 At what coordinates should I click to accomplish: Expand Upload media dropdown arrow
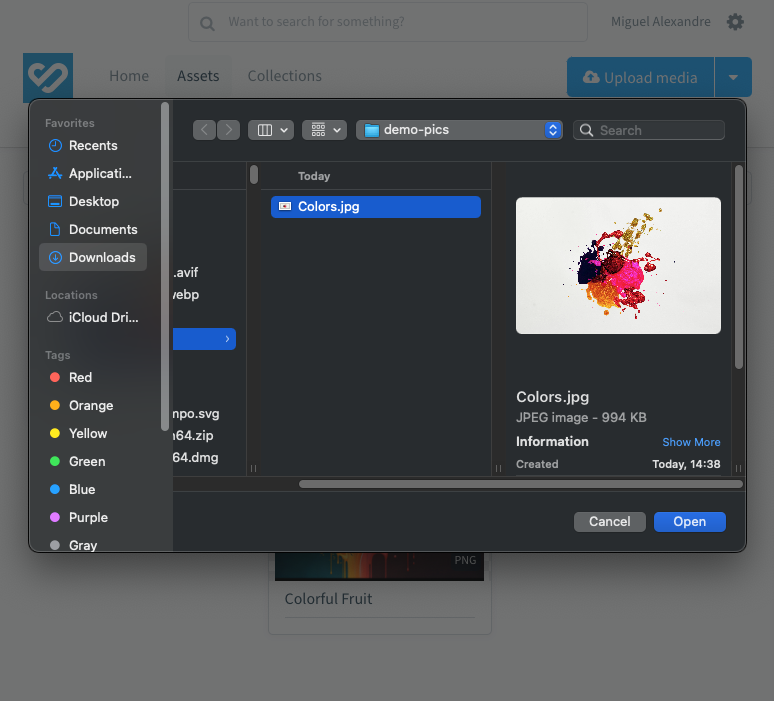[x=733, y=77]
